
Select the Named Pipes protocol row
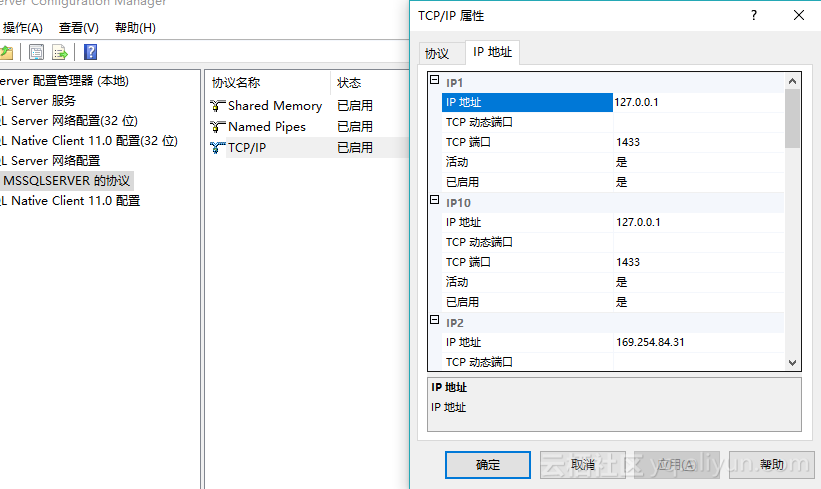pos(309,127)
